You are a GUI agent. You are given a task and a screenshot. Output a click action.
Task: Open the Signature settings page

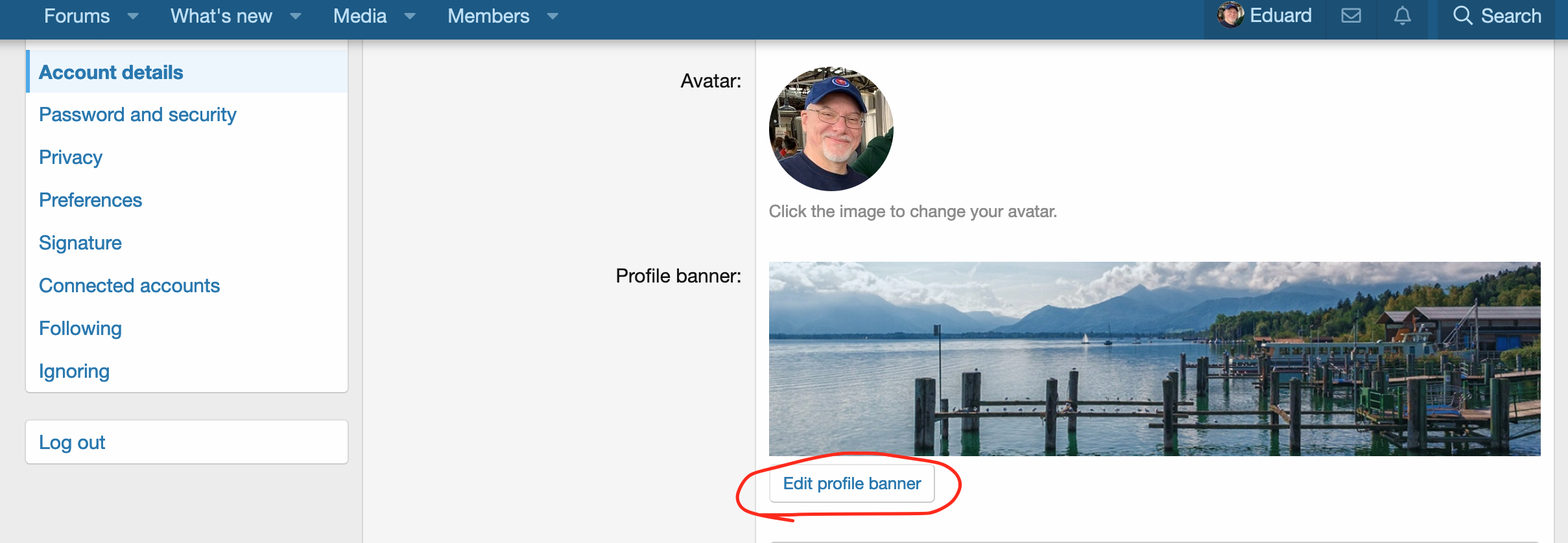[x=80, y=243]
